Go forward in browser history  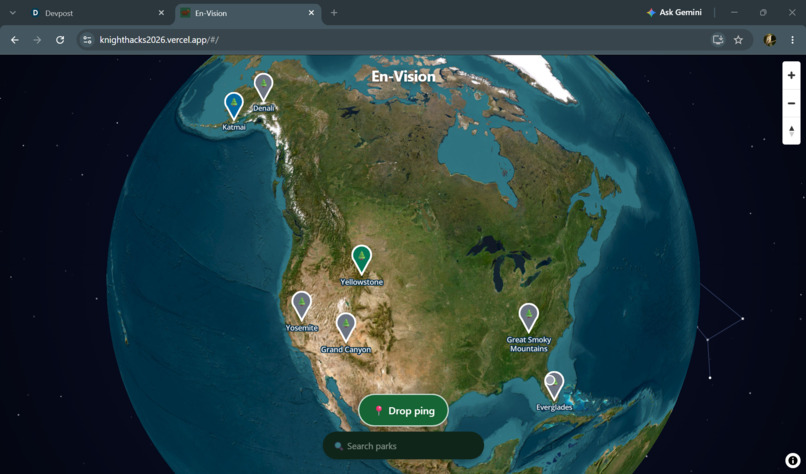tap(37, 40)
